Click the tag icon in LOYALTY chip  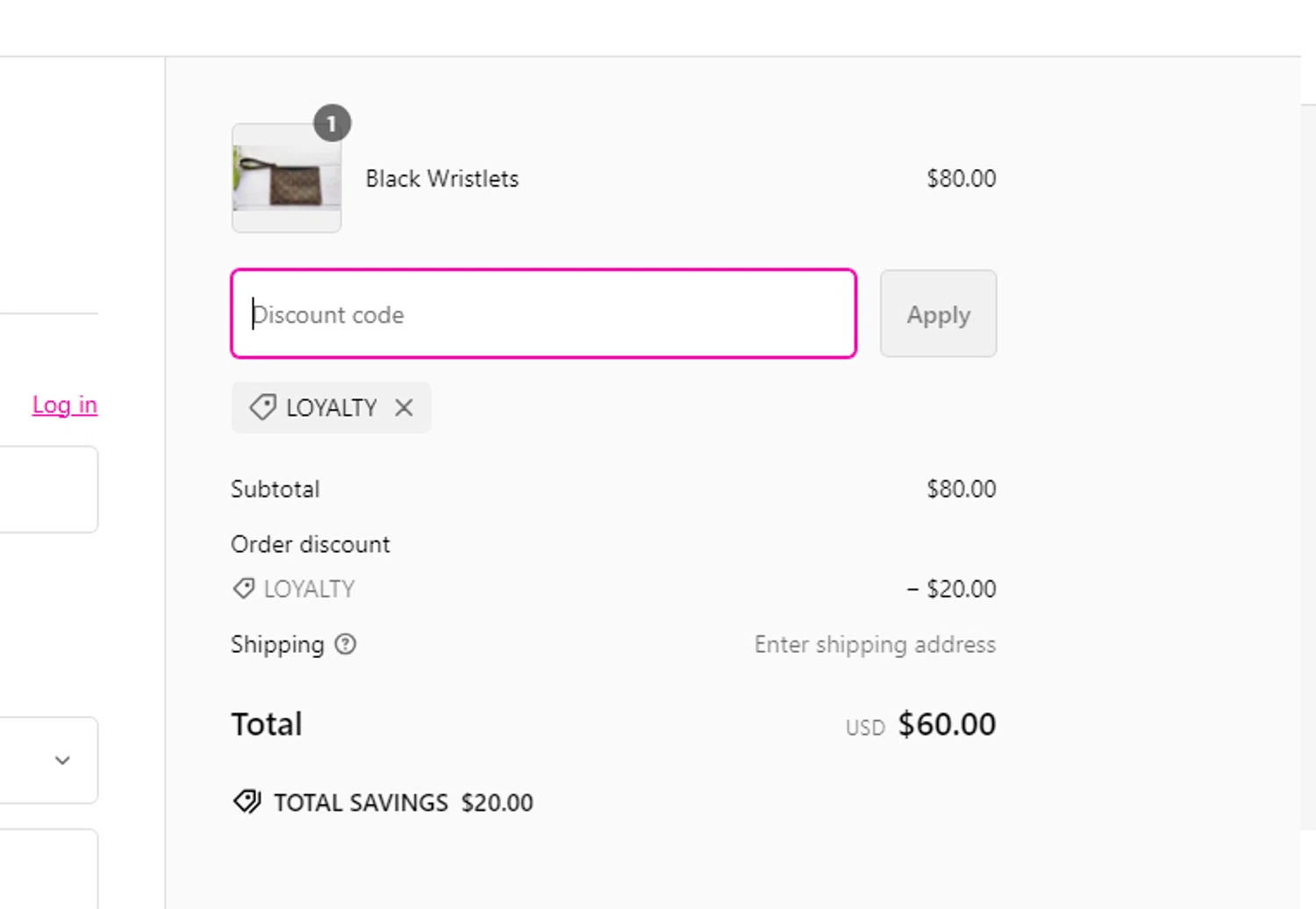point(262,408)
